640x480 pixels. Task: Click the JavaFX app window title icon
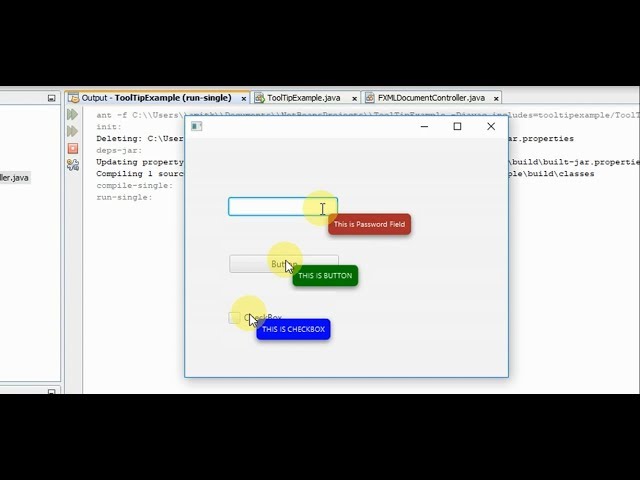click(x=196, y=126)
